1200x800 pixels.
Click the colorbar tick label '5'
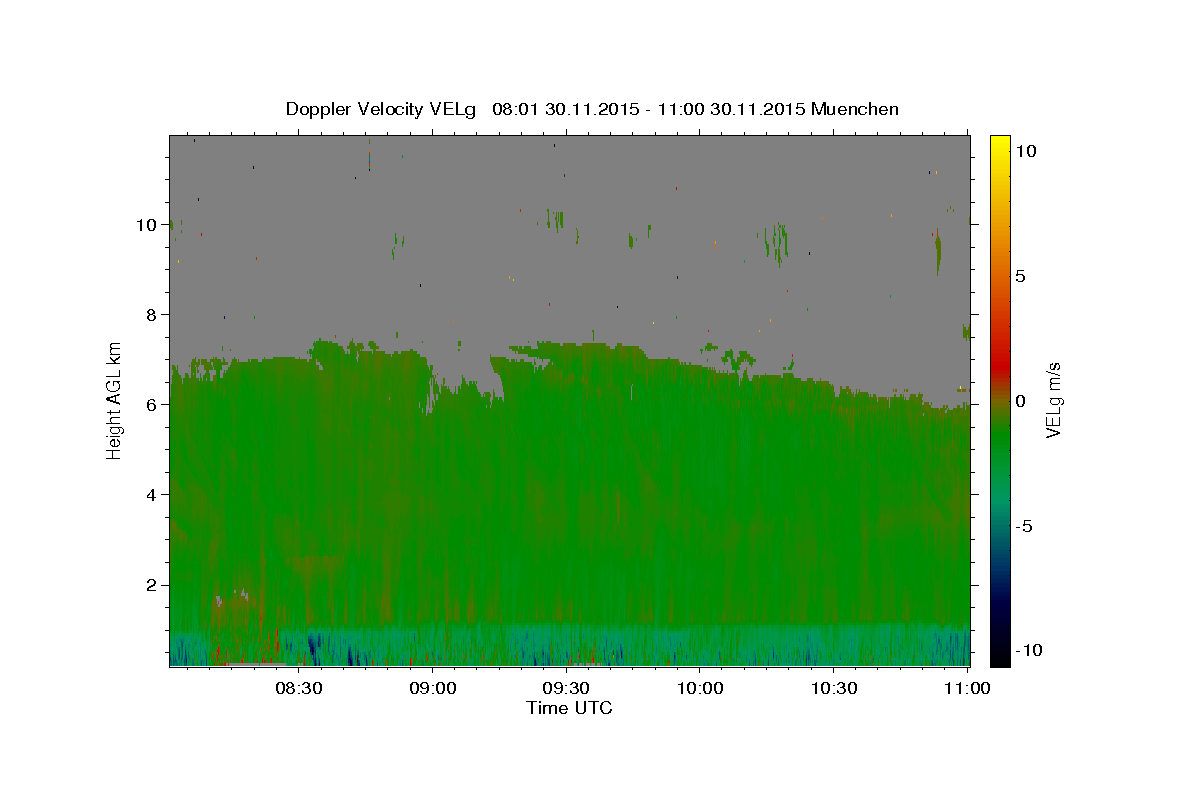[1019, 276]
